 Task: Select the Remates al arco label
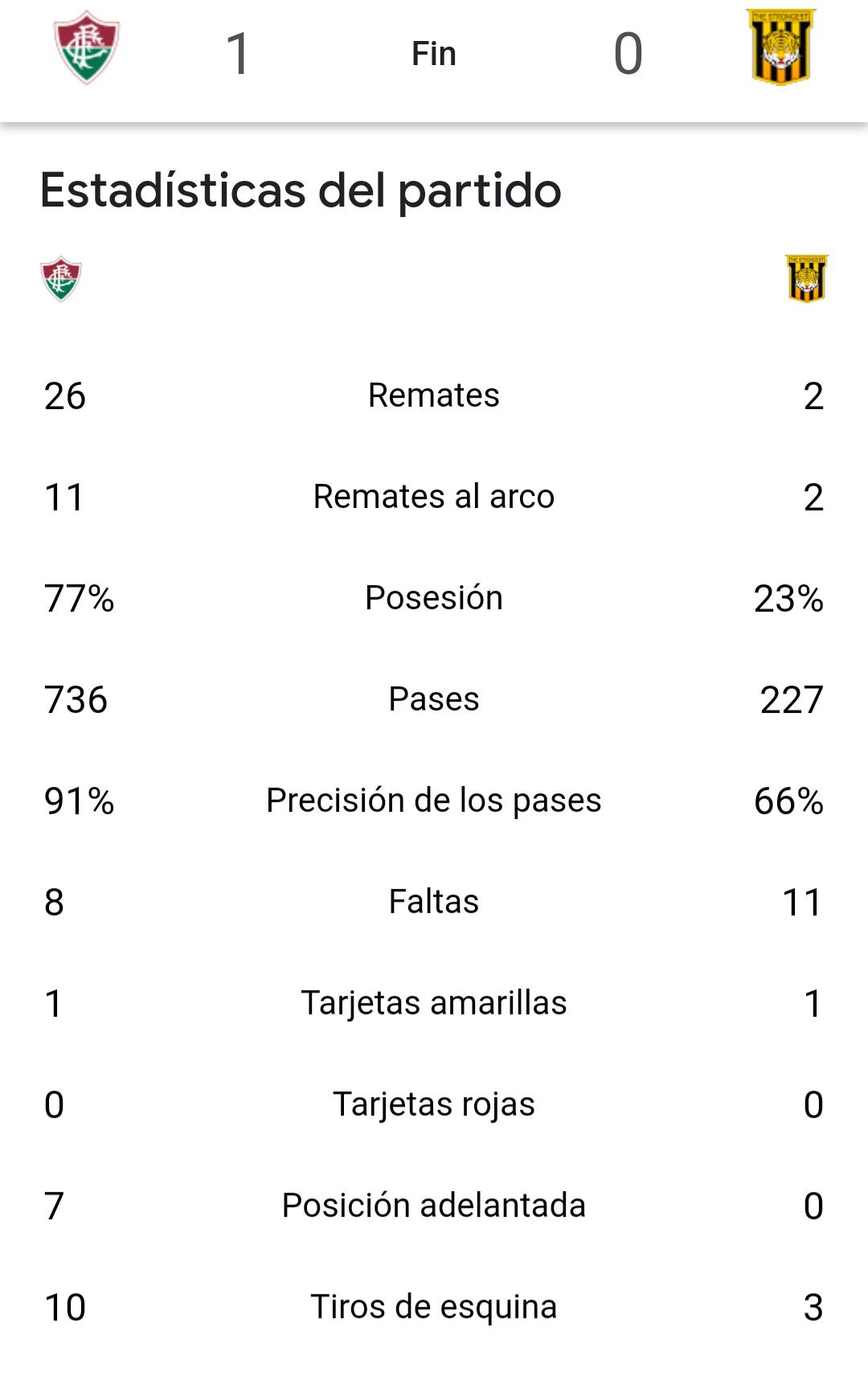[434, 497]
